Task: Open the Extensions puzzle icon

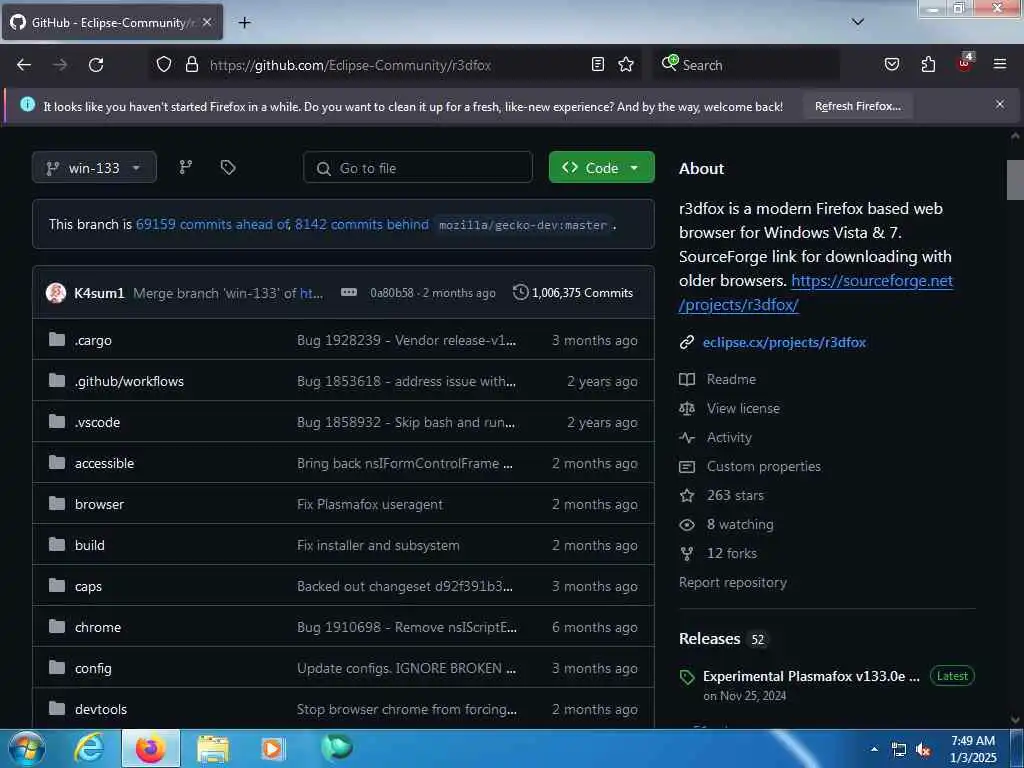Action: 928,64
